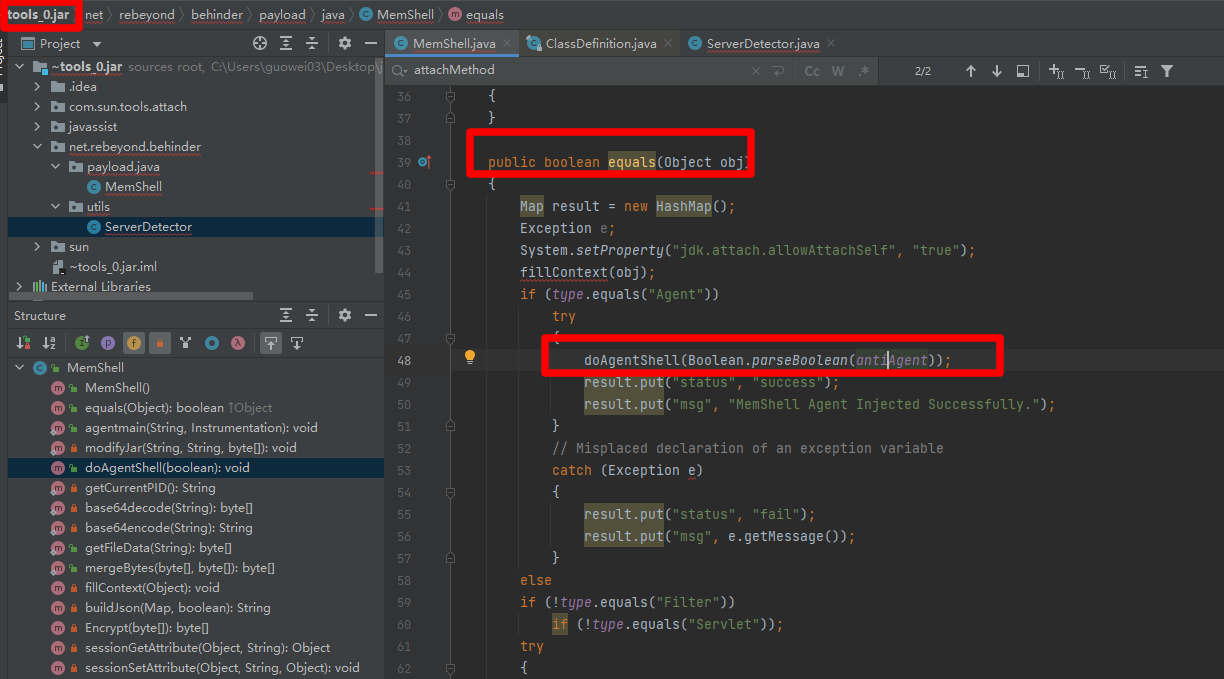Image resolution: width=1224 pixels, height=679 pixels.
Task: Open Project panel settings gear
Action: (345, 43)
